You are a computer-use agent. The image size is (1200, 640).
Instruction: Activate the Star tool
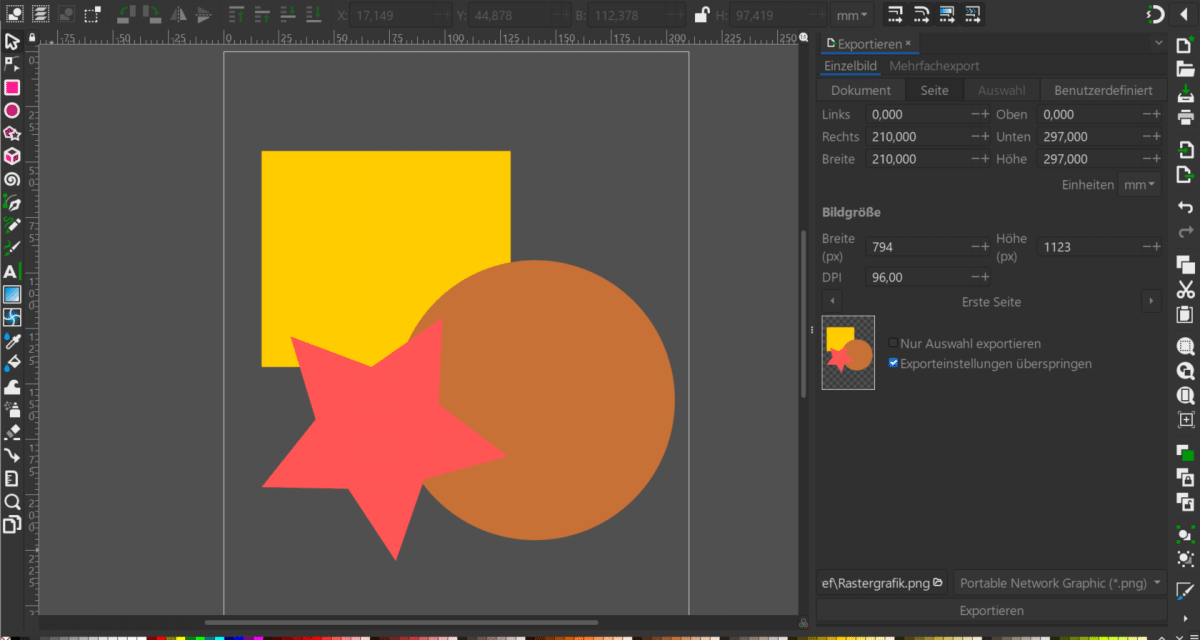tap(14, 133)
